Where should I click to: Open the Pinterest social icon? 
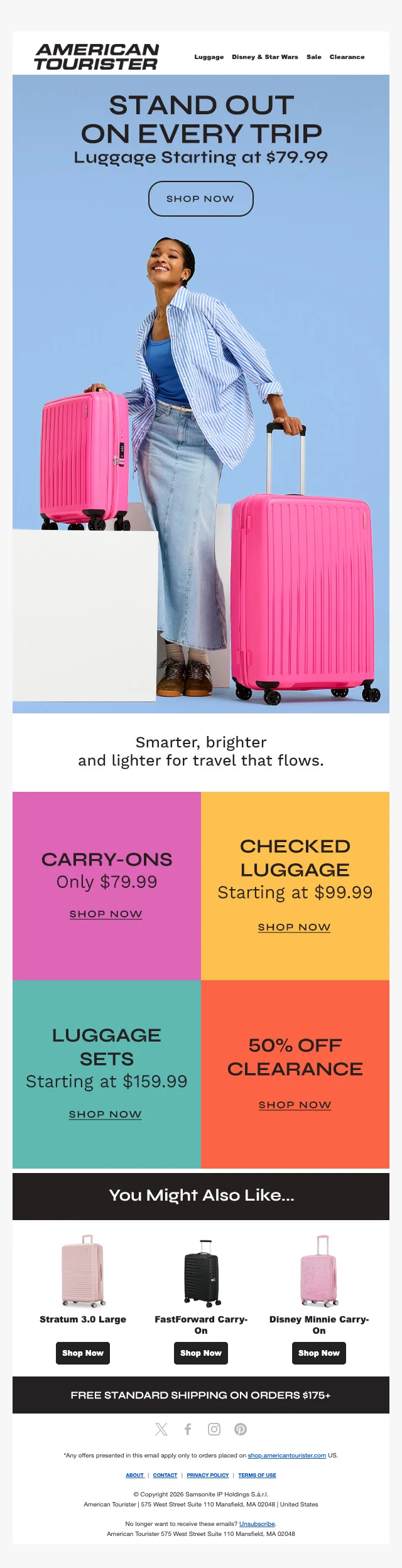click(241, 1429)
